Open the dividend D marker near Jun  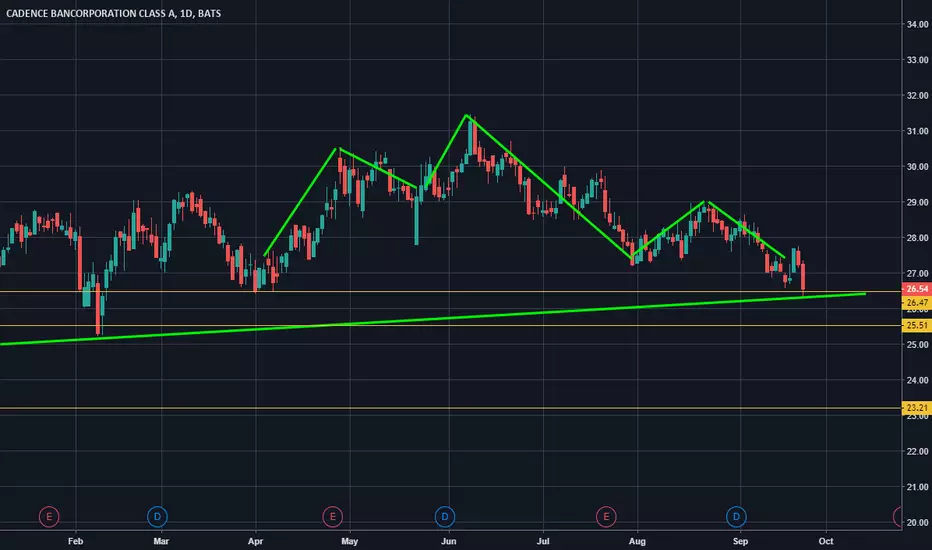click(x=445, y=517)
